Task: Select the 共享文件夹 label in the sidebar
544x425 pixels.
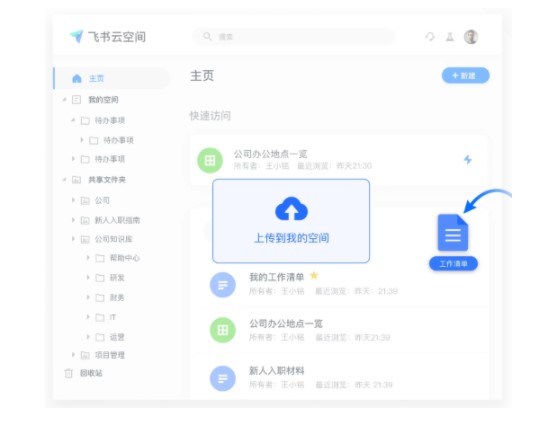Action: tap(107, 180)
